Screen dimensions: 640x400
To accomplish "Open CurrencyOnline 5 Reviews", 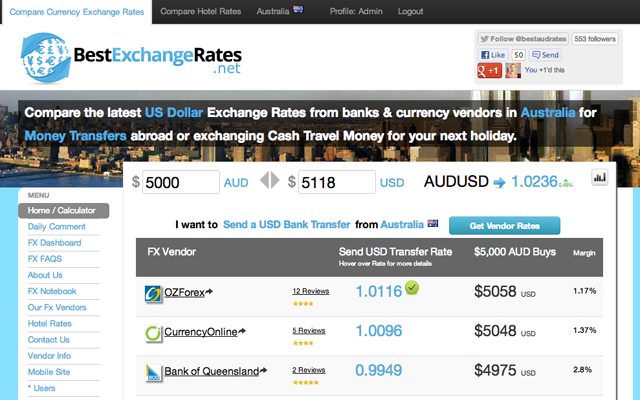I will click(x=309, y=331).
